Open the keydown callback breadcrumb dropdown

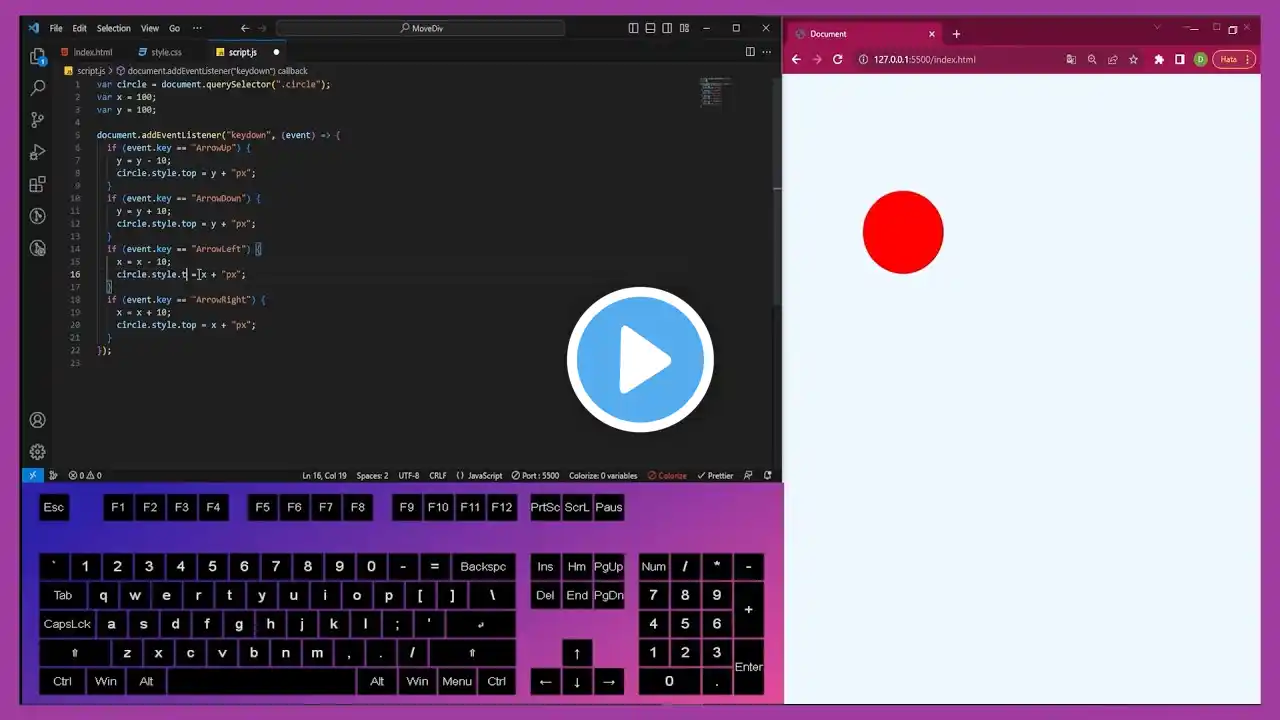[212, 71]
